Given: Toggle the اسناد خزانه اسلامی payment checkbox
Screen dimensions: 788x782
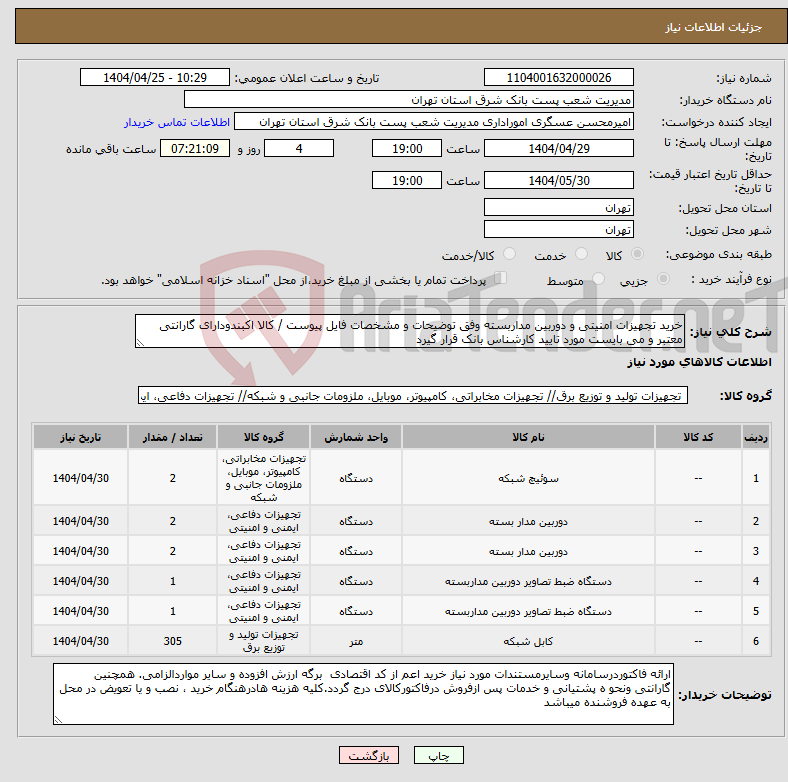Looking at the screenshot, I should point(501,277).
